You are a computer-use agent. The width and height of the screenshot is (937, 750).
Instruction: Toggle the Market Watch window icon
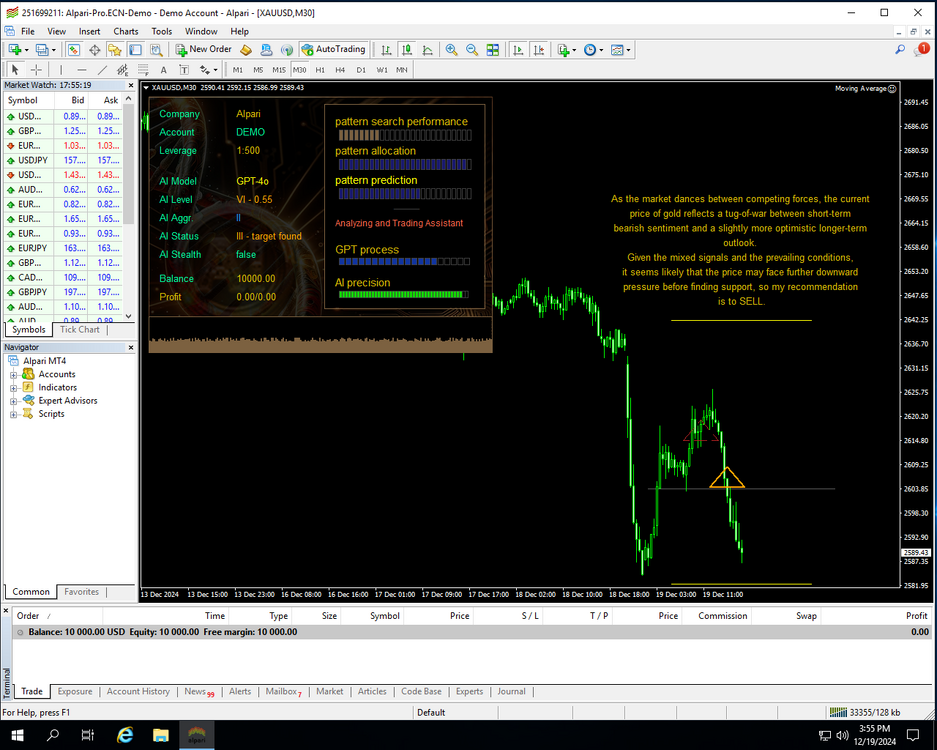(74, 50)
